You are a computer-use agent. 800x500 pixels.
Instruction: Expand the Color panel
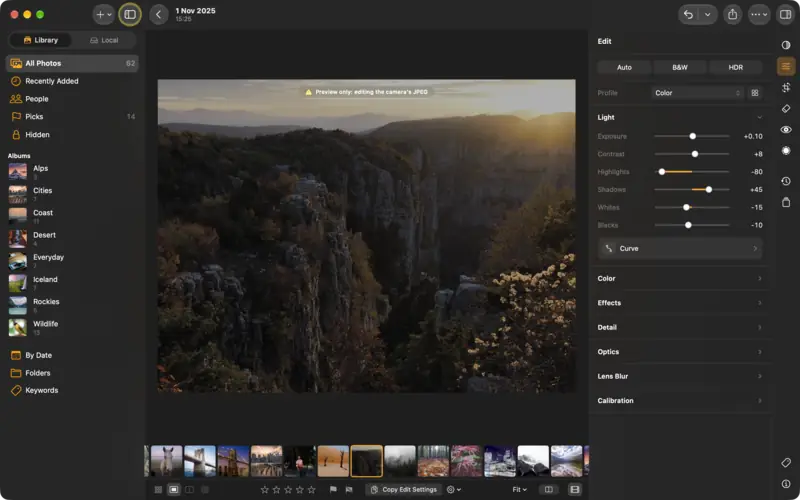pyautogui.click(x=680, y=279)
